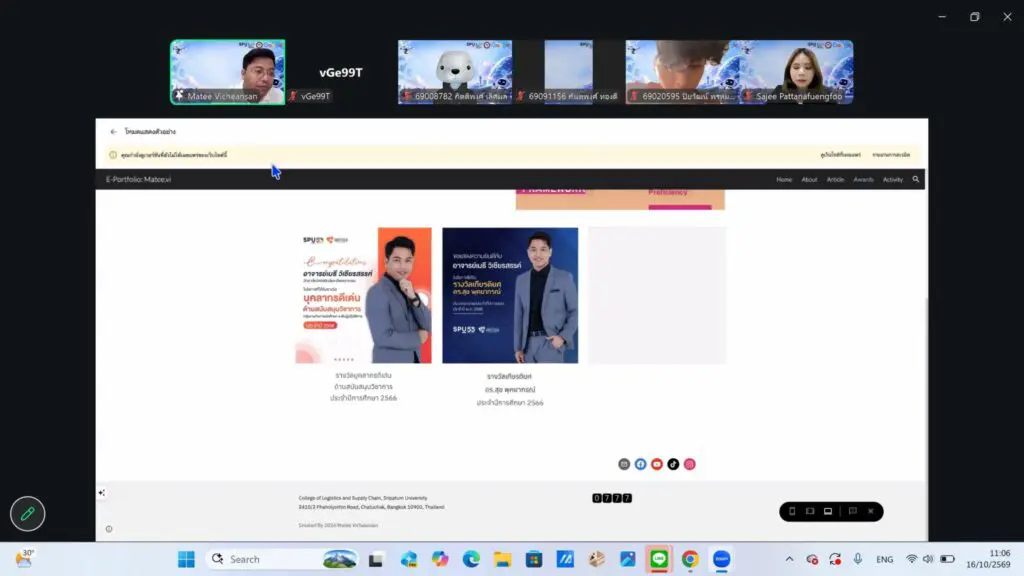This screenshot has width=1024, height=576.
Task: Switch to Zoom app on taskbar
Action: pyautogui.click(x=722, y=559)
